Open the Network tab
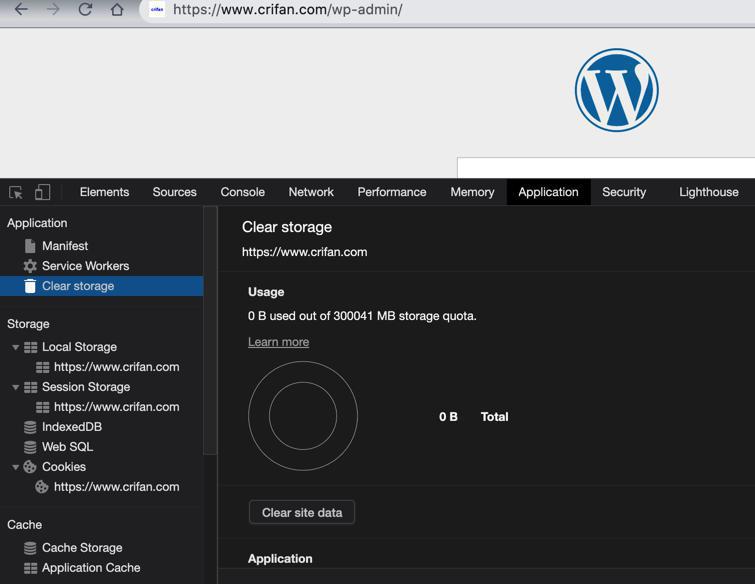The height and width of the screenshot is (584, 755). point(311,192)
